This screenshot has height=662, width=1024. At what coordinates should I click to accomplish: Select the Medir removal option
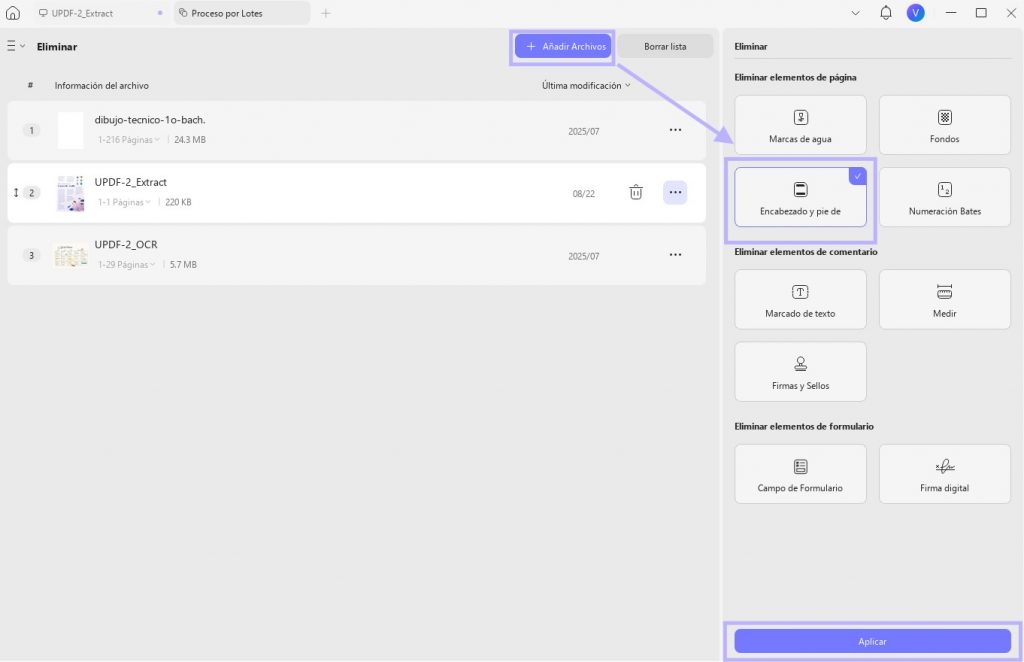(944, 300)
